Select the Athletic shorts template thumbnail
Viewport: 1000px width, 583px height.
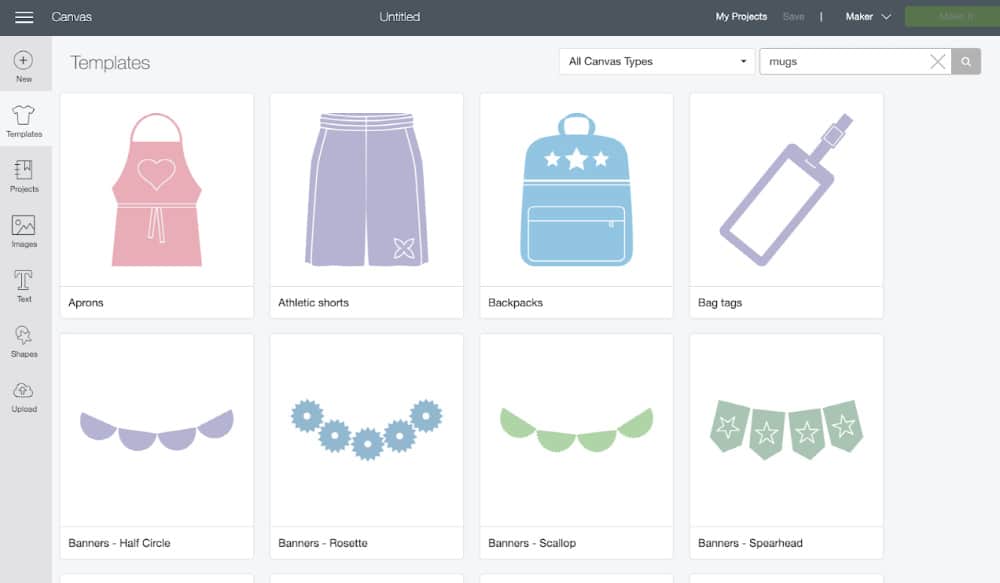[x=367, y=189]
